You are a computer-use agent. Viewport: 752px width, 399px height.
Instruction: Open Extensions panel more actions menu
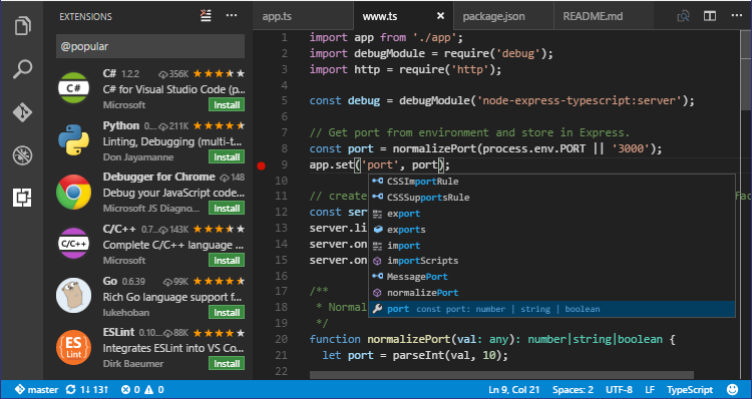coord(232,16)
